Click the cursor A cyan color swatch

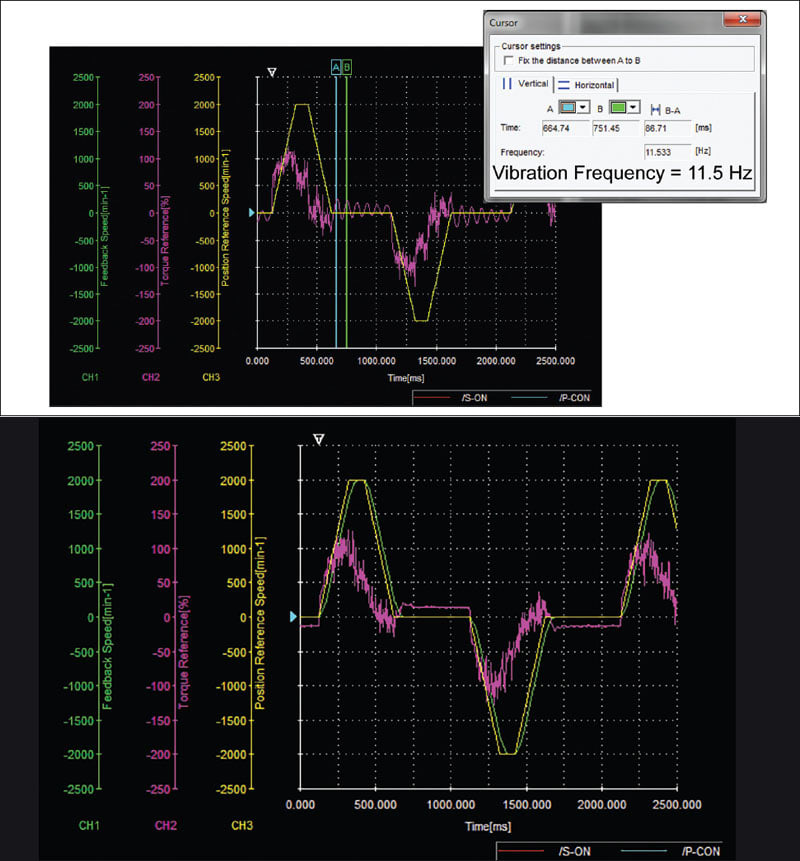coord(568,107)
